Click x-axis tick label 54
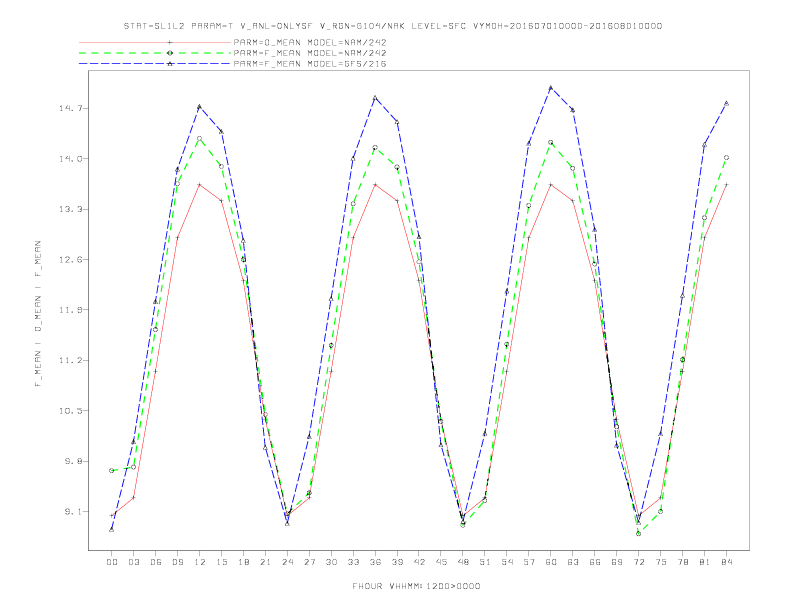This screenshot has width=792, height=612. click(x=507, y=562)
